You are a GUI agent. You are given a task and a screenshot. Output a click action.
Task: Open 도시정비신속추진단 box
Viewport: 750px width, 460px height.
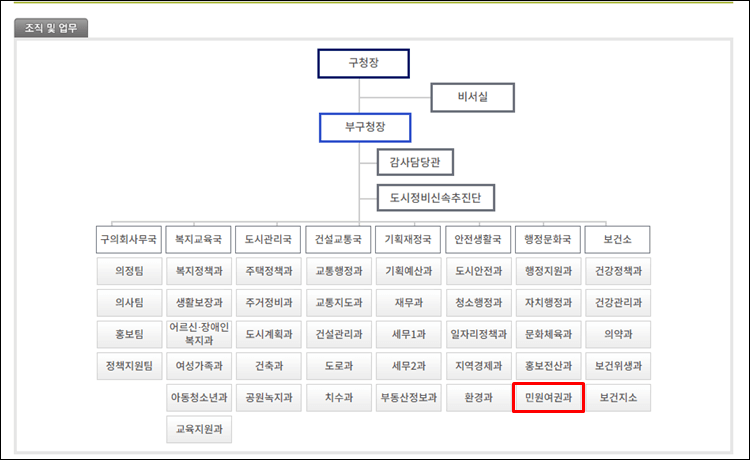[436, 197]
